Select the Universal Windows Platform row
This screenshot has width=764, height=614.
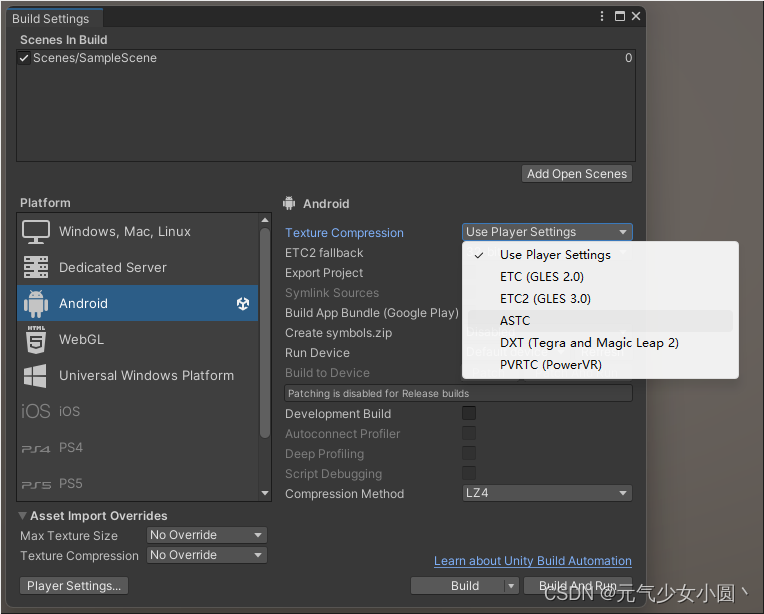138,375
